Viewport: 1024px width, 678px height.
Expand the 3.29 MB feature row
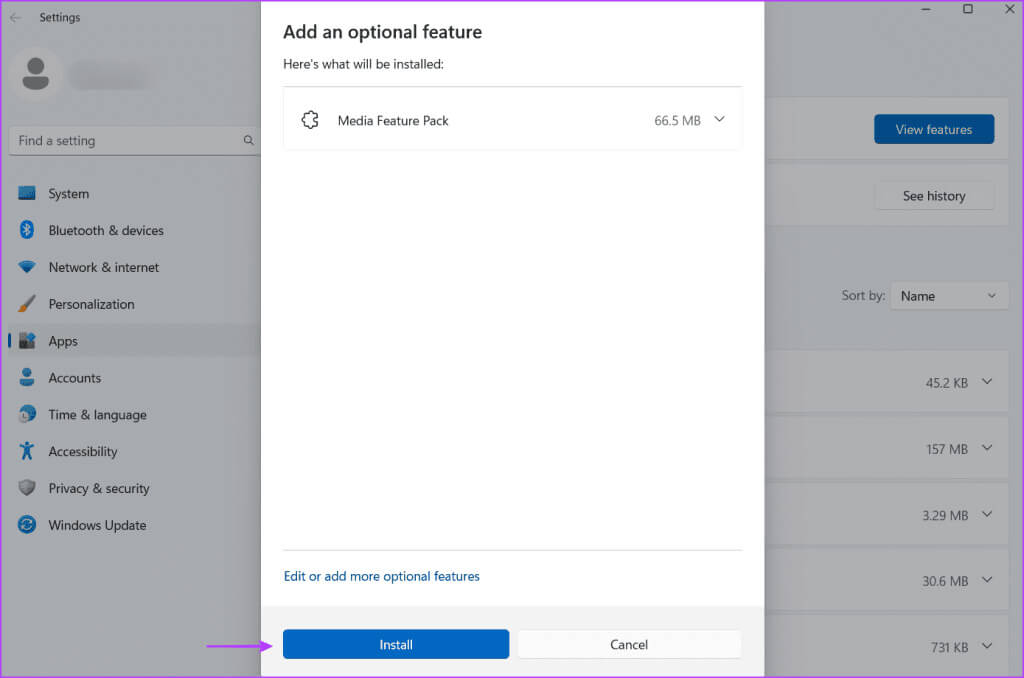coord(987,515)
